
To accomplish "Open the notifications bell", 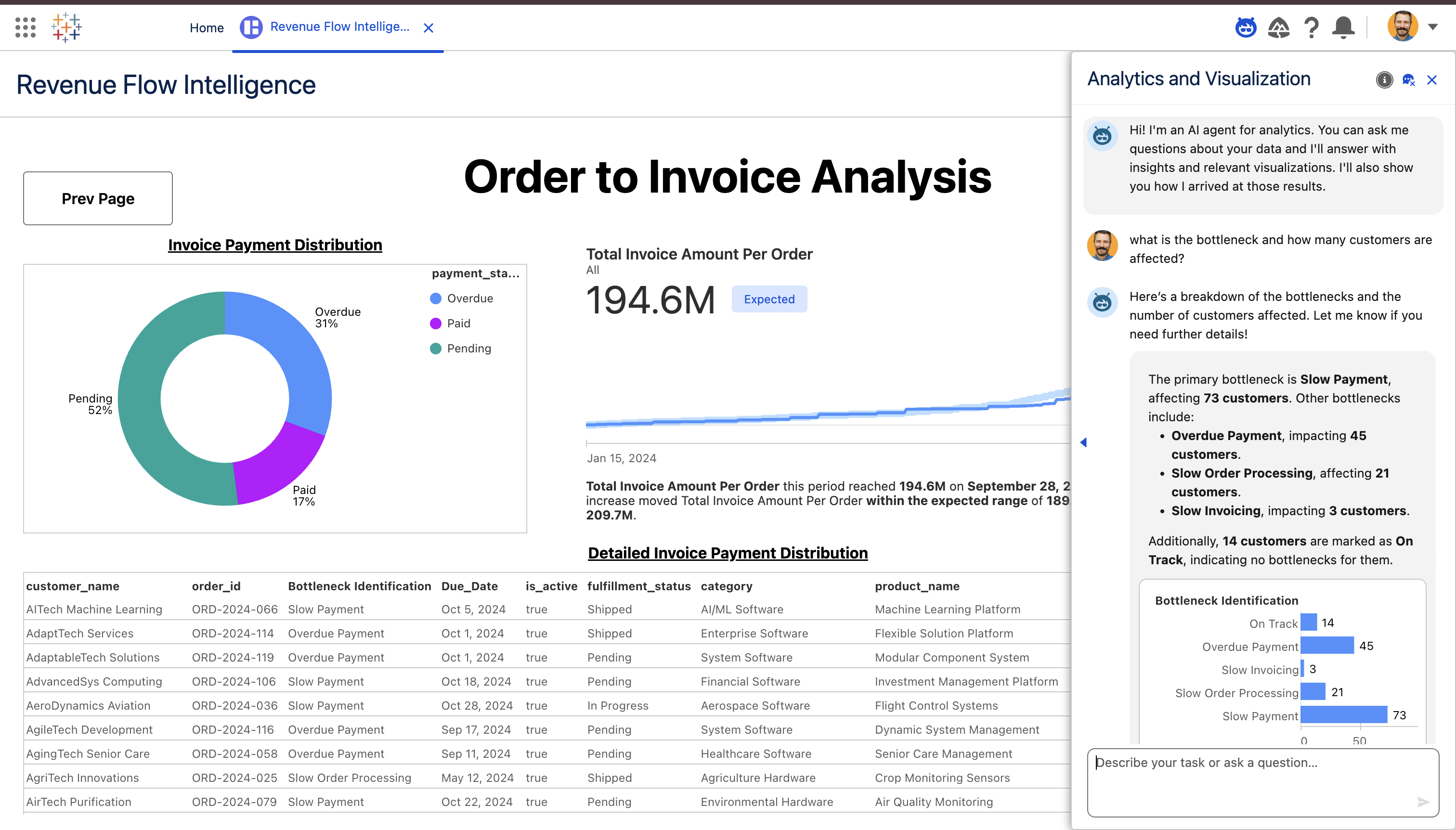I will [1343, 27].
